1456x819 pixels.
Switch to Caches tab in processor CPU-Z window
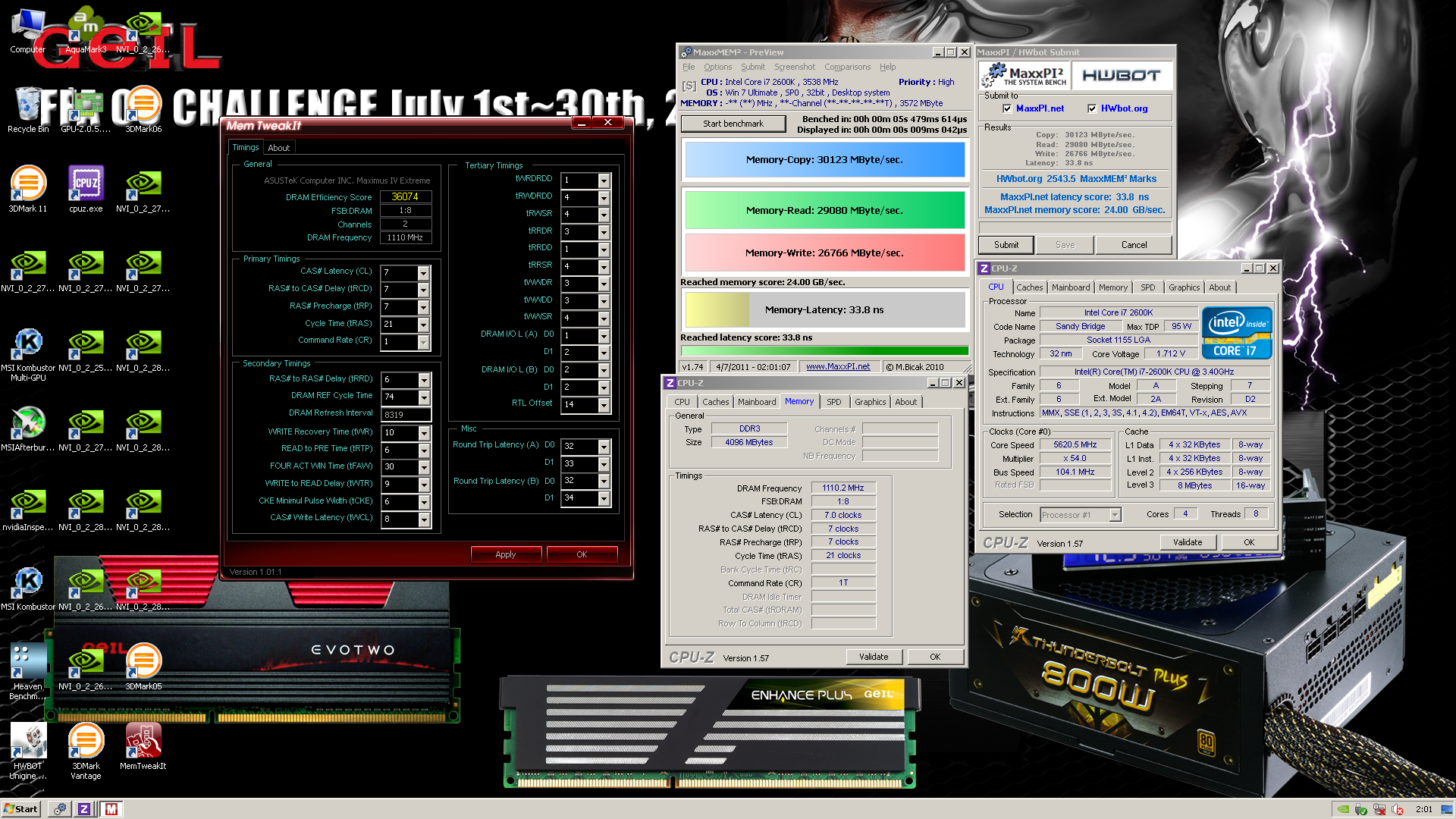point(1029,287)
